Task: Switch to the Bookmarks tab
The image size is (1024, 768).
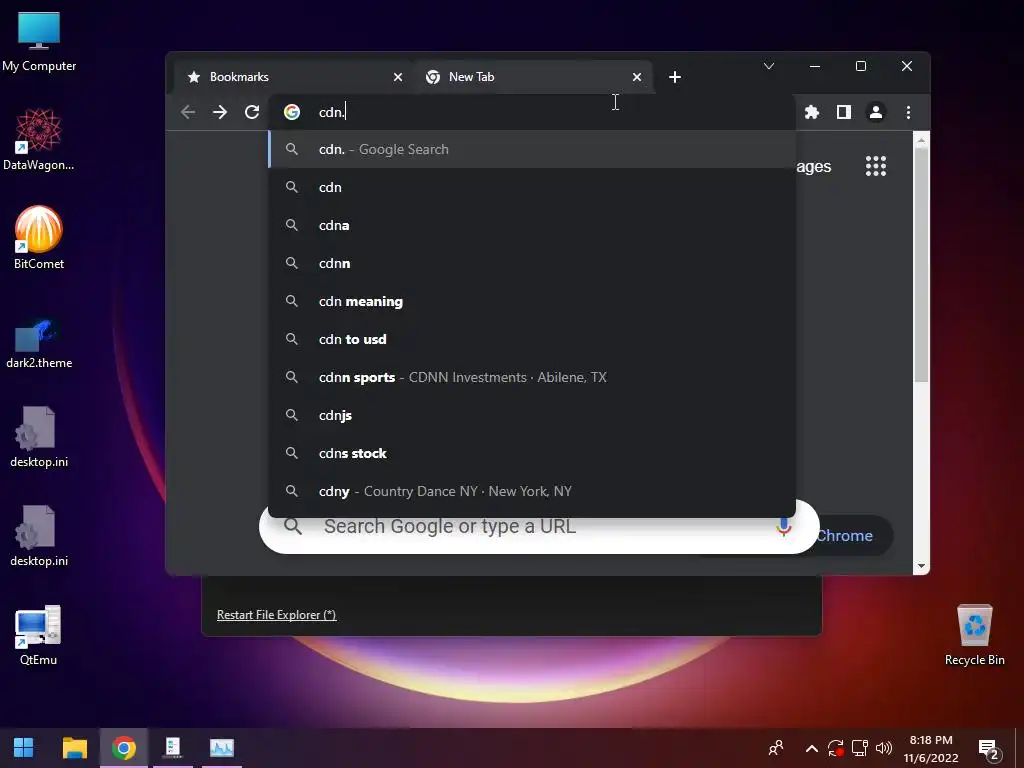Action: (x=293, y=77)
